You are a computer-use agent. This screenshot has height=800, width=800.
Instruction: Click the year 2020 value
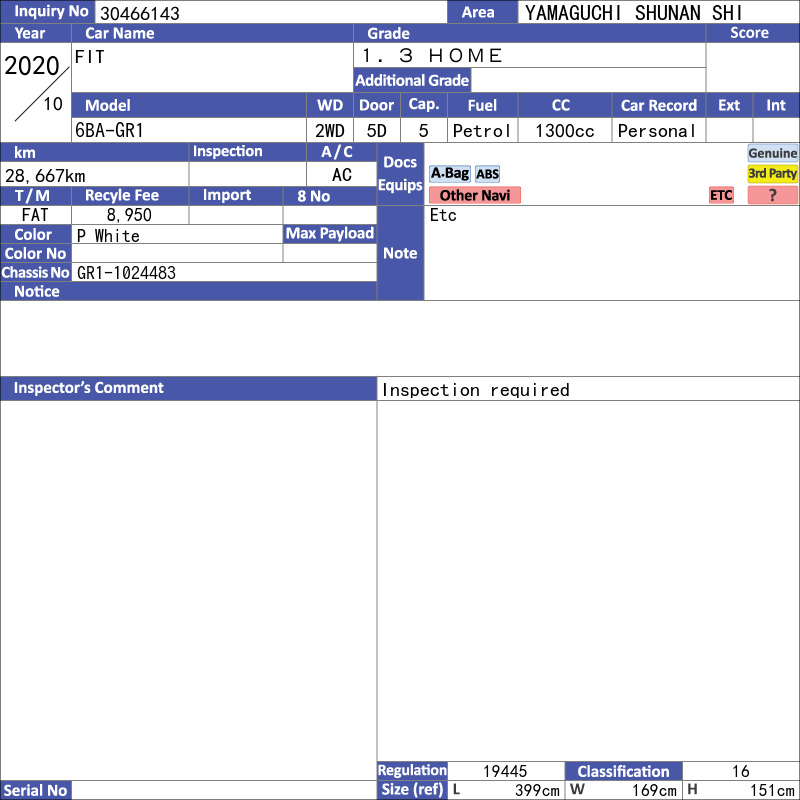pos(32,66)
